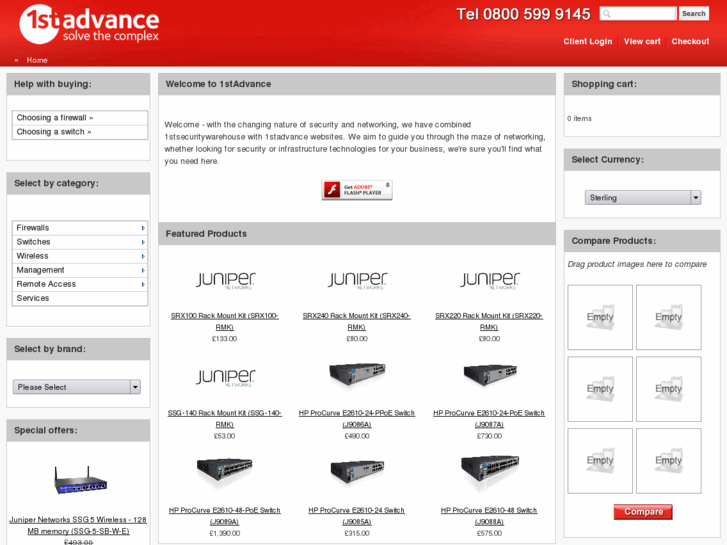Open Client Login
The height and width of the screenshot is (545, 727).
pos(587,41)
